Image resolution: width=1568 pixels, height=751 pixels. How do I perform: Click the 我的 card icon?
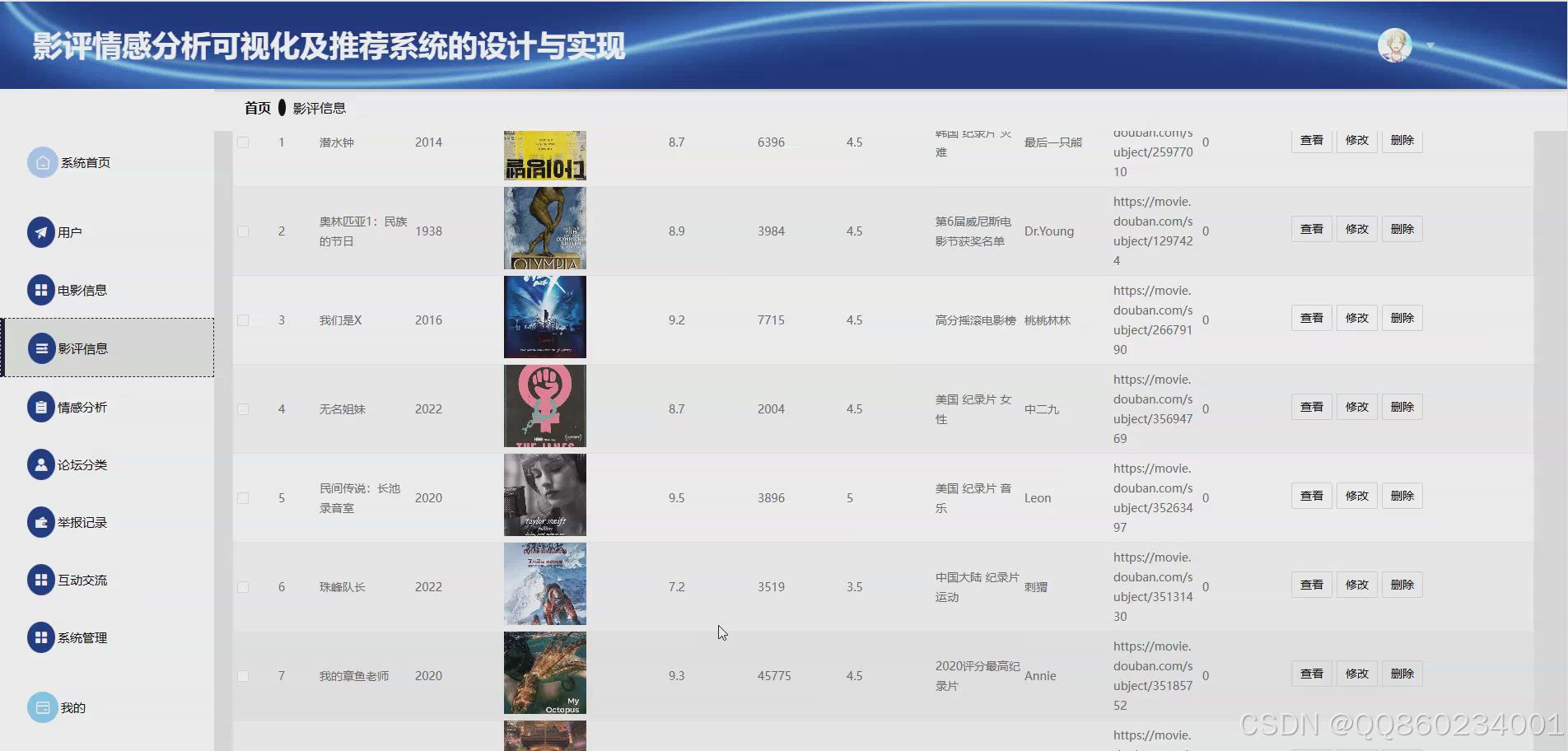click(42, 707)
